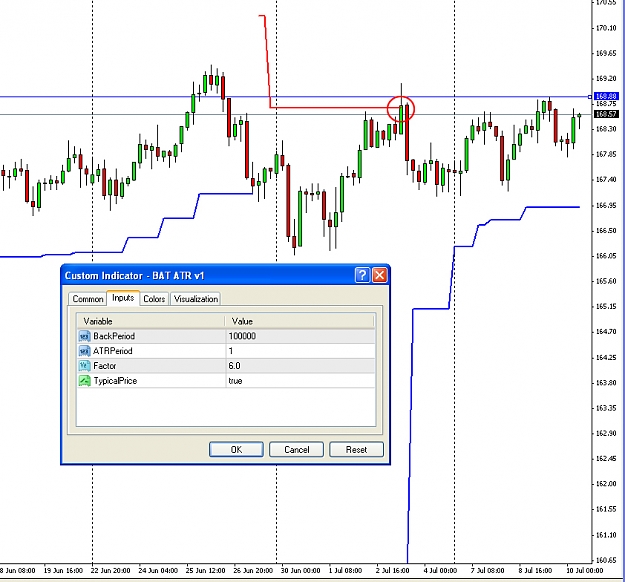Viewport: 625px width, 582px height.
Task: Edit the TypicalPrice value true
Action: (301, 381)
